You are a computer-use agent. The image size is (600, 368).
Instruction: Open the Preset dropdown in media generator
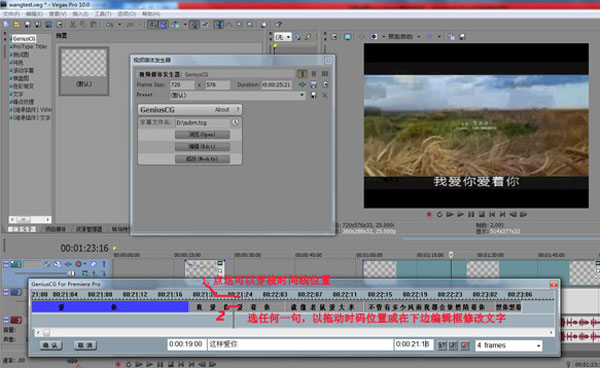tap(302, 95)
